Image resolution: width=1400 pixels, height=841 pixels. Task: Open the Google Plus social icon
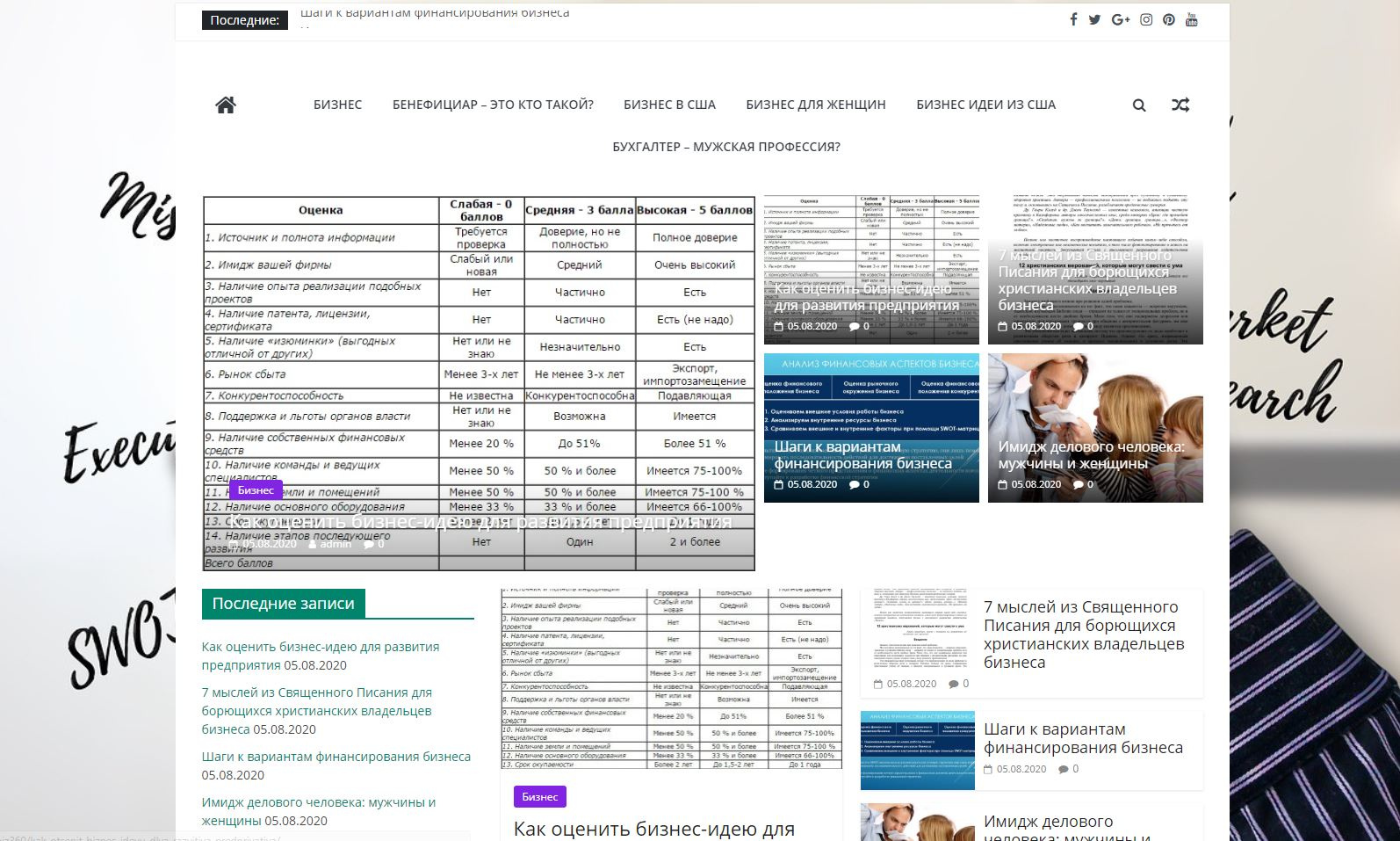pos(1120,19)
